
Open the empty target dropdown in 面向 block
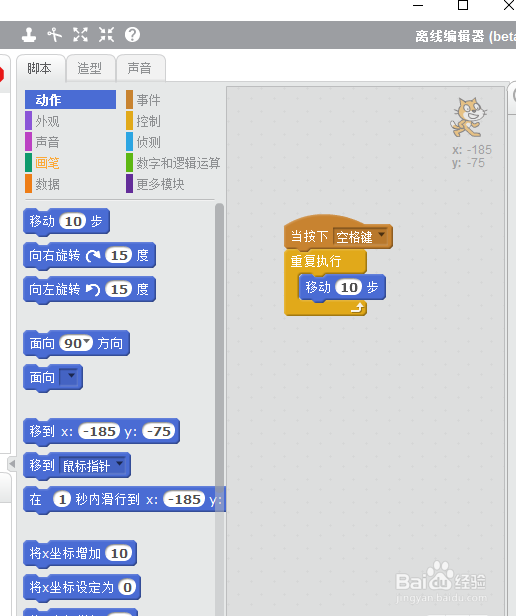click(71, 378)
